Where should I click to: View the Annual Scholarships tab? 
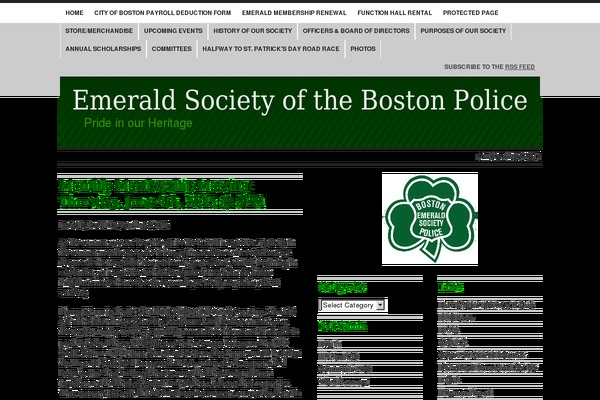tap(103, 49)
